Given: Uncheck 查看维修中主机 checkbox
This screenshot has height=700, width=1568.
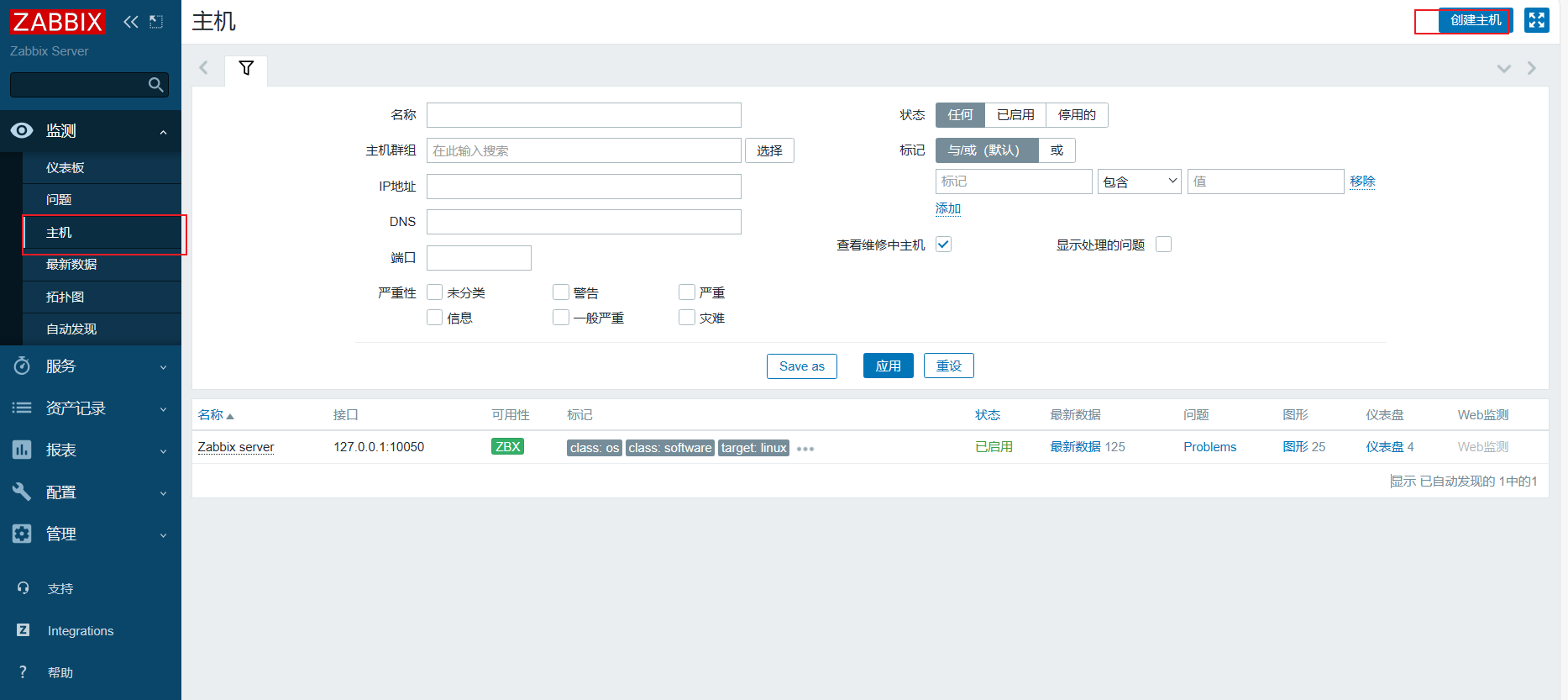Looking at the screenshot, I should click(944, 245).
